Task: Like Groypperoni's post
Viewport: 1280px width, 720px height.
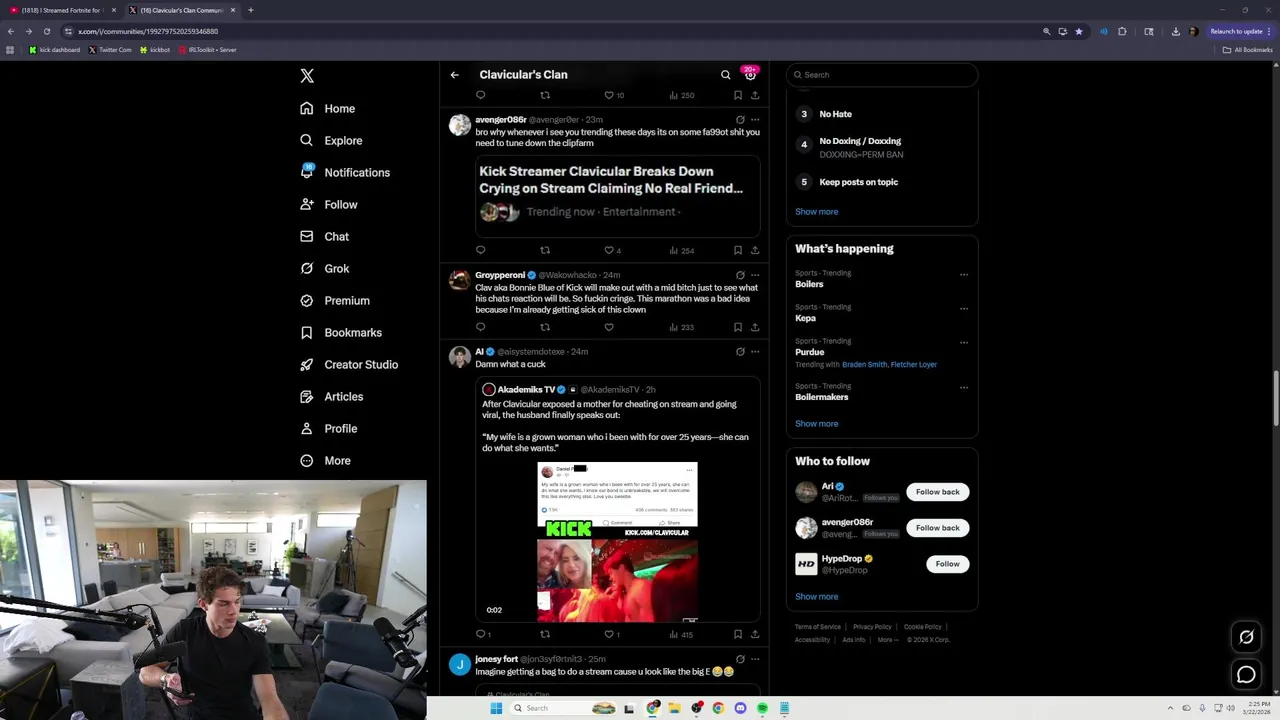Action: pyautogui.click(x=608, y=327)
